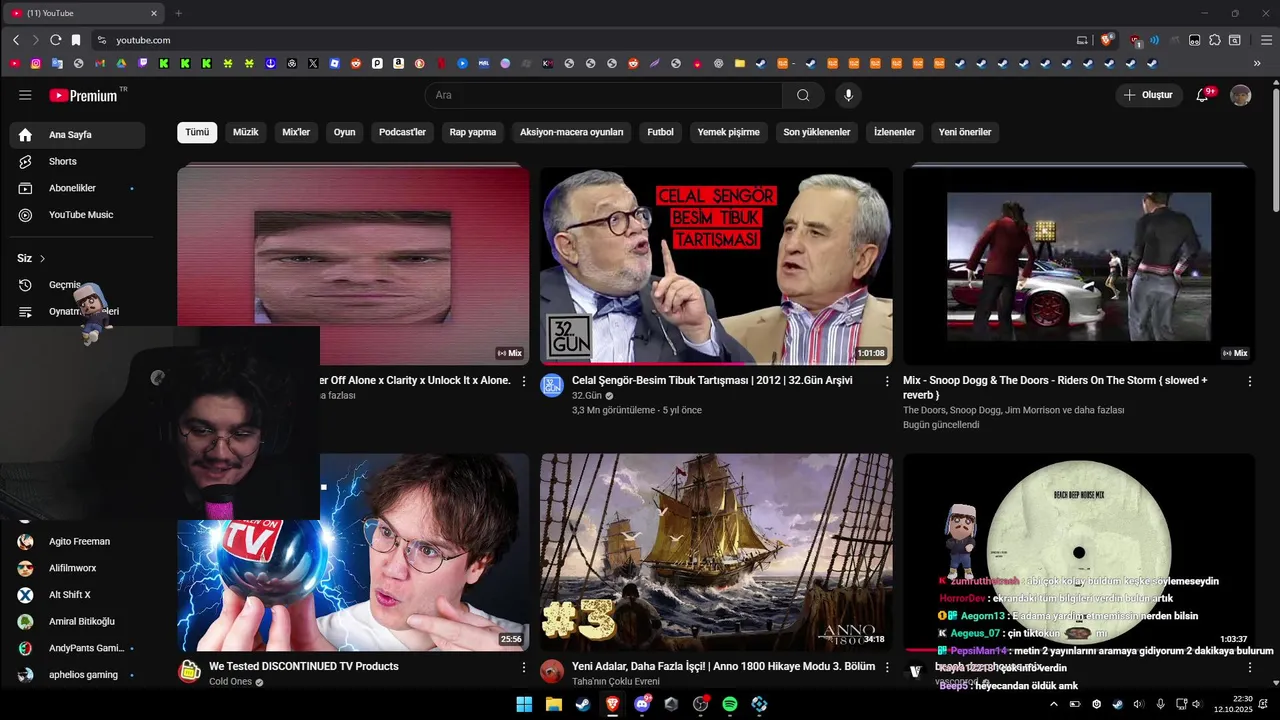The height and width of the screenshot is (720, 1280).
Task: Open options menu for Anno 1800 video
Action: [887, 667]
